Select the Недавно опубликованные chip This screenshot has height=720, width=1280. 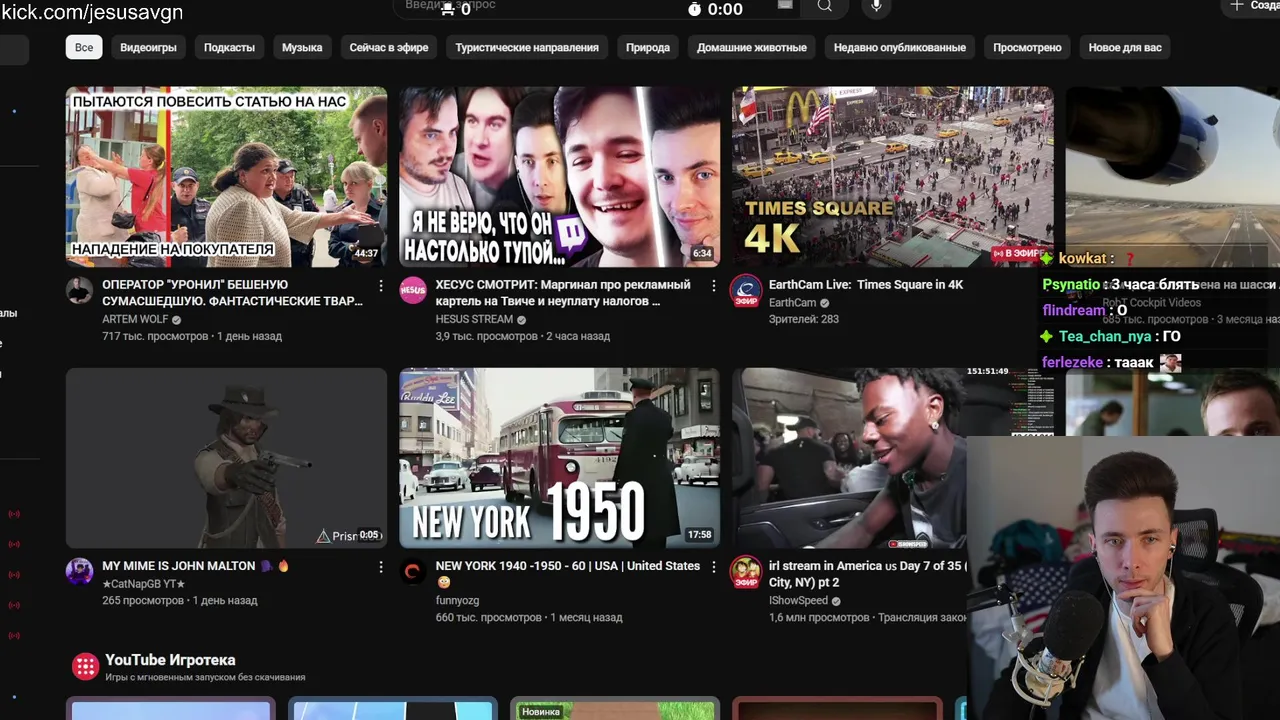point(900,47)
